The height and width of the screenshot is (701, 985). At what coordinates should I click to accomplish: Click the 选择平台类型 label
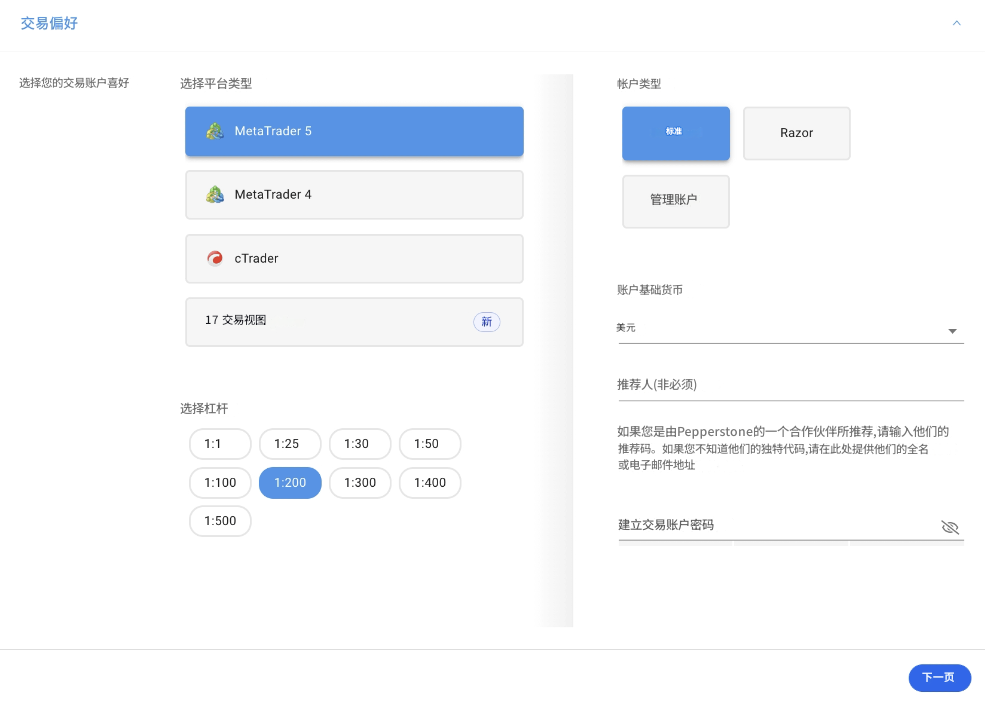tap(216, 84)
